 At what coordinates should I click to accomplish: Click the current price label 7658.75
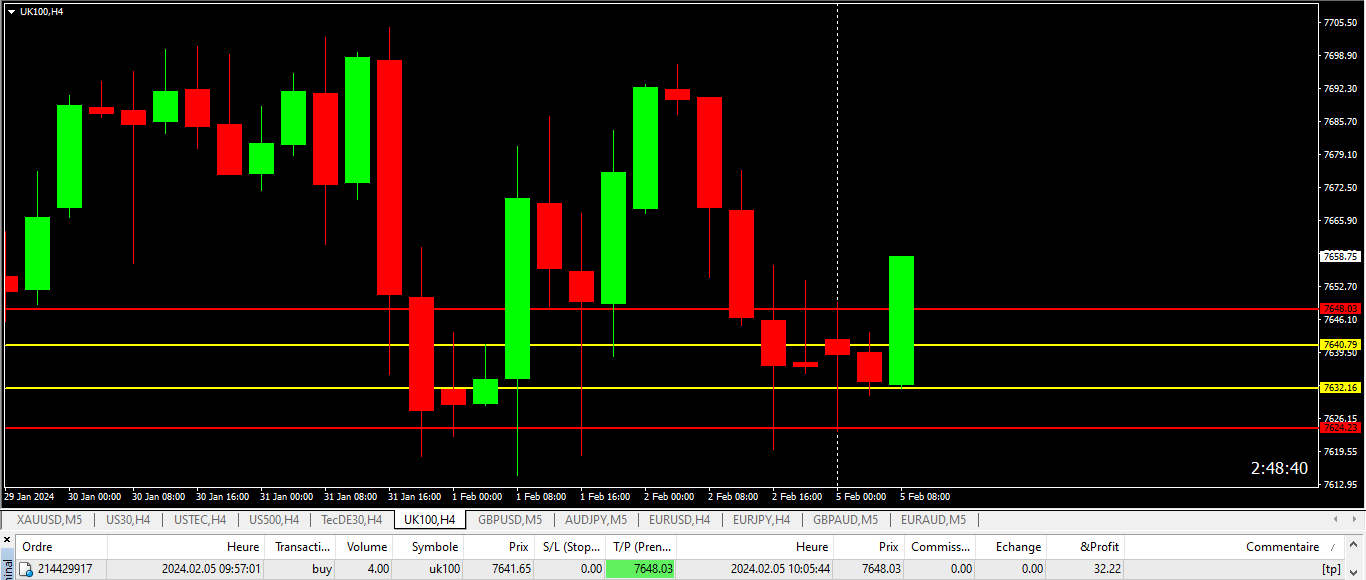click(1340, 256)
